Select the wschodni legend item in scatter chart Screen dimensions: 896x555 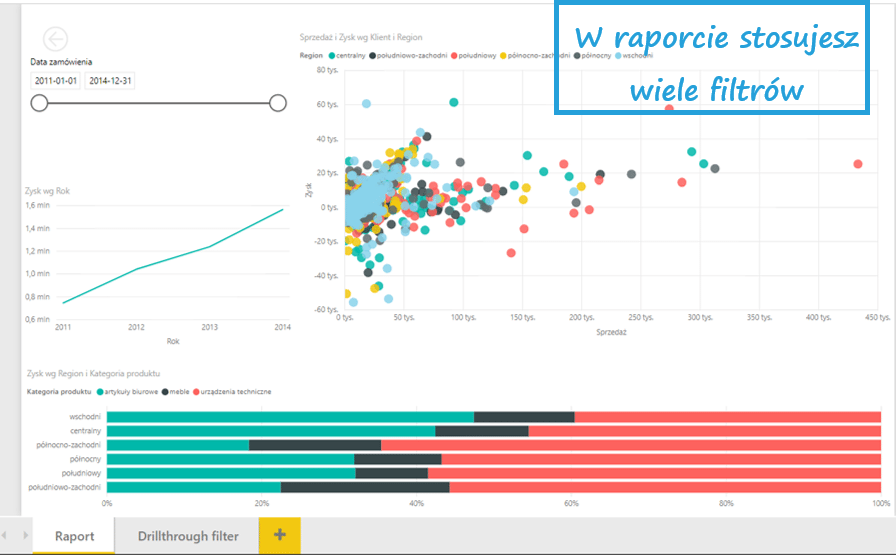pyautogui.click(x=637, y=56)
